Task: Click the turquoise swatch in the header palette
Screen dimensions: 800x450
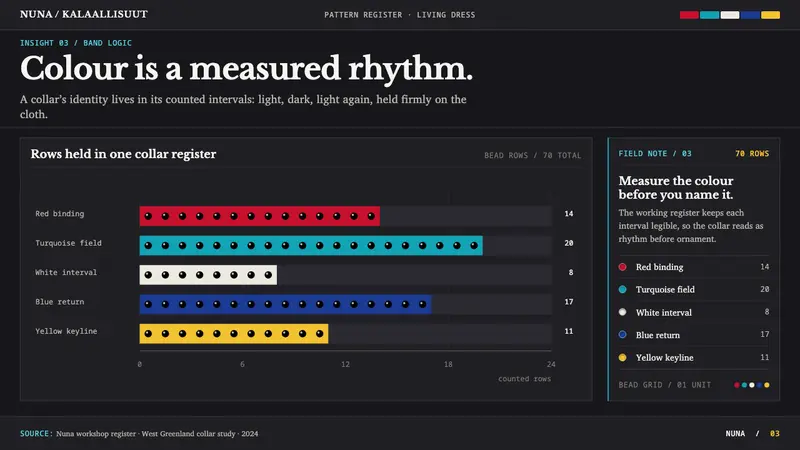Action: coord(709,15)
